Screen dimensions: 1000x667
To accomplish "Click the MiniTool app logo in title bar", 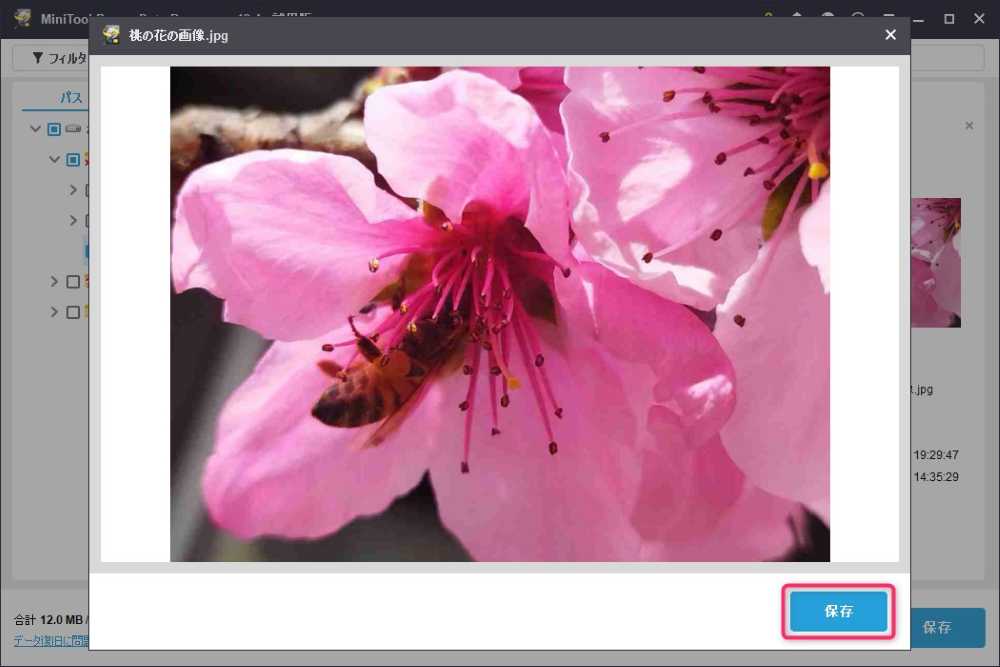I will tap(22, 18).
